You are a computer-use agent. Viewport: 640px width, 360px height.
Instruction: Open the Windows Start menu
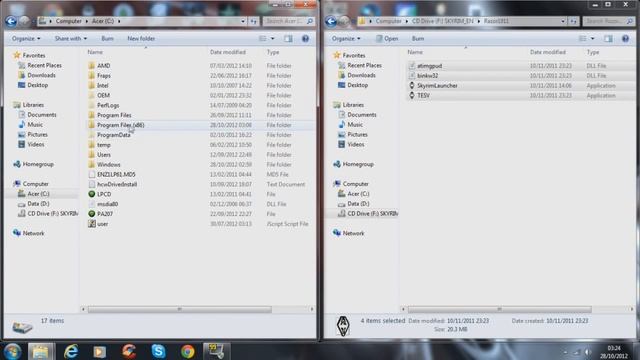click(x=12, y=351)
